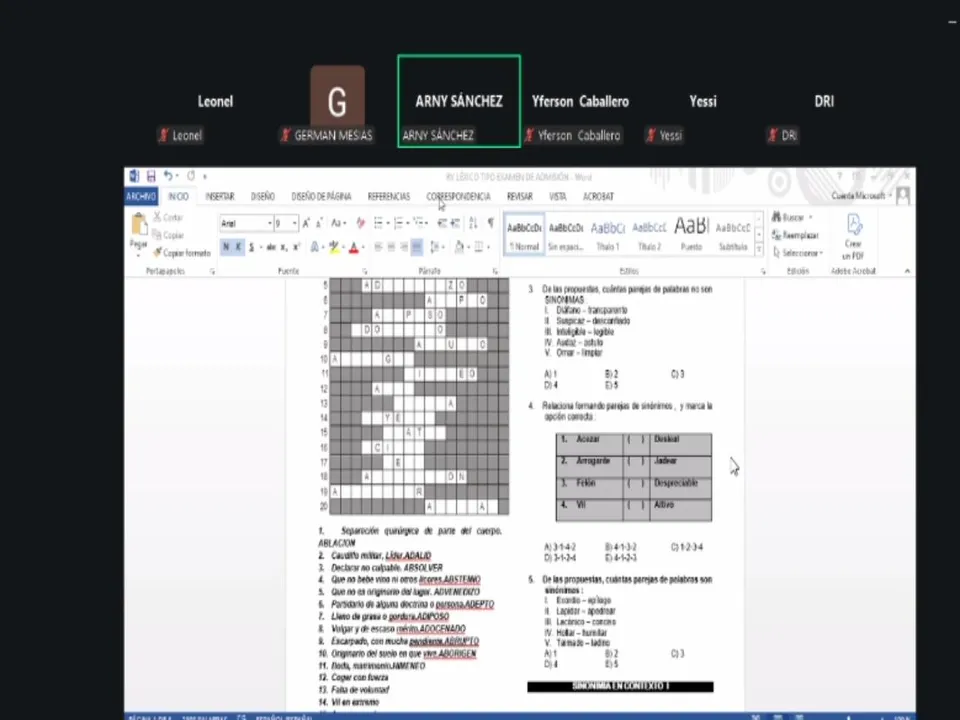Apply the Normal style
Image resolution: width=960 pixels, height=720 pixels.
(x=524, y=235)
